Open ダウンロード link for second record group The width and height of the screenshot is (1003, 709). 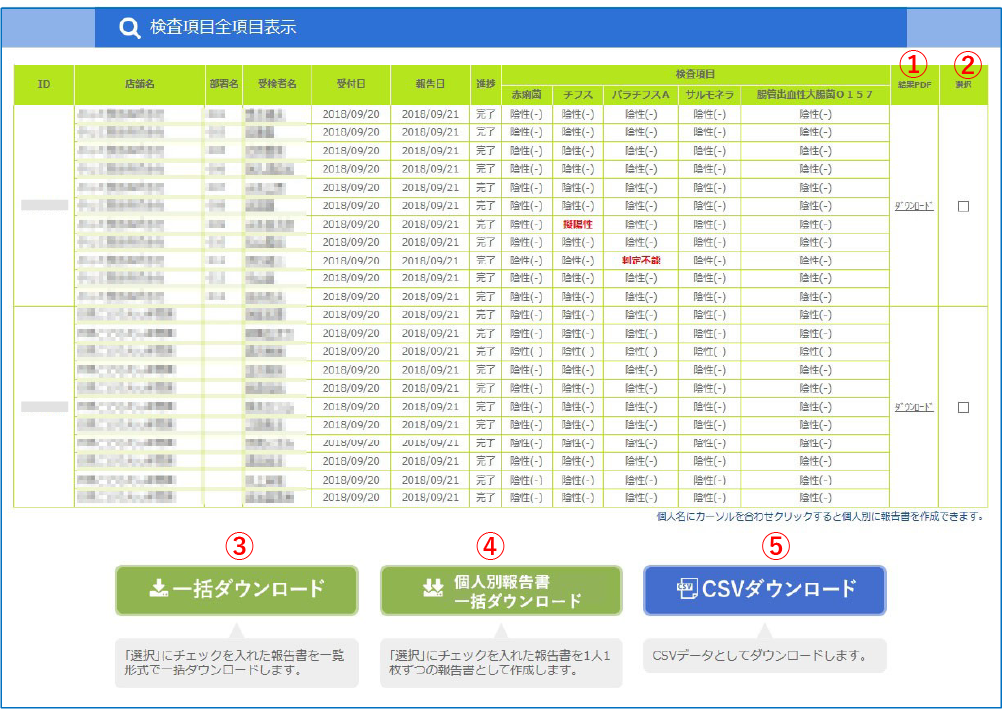point(913,407)
